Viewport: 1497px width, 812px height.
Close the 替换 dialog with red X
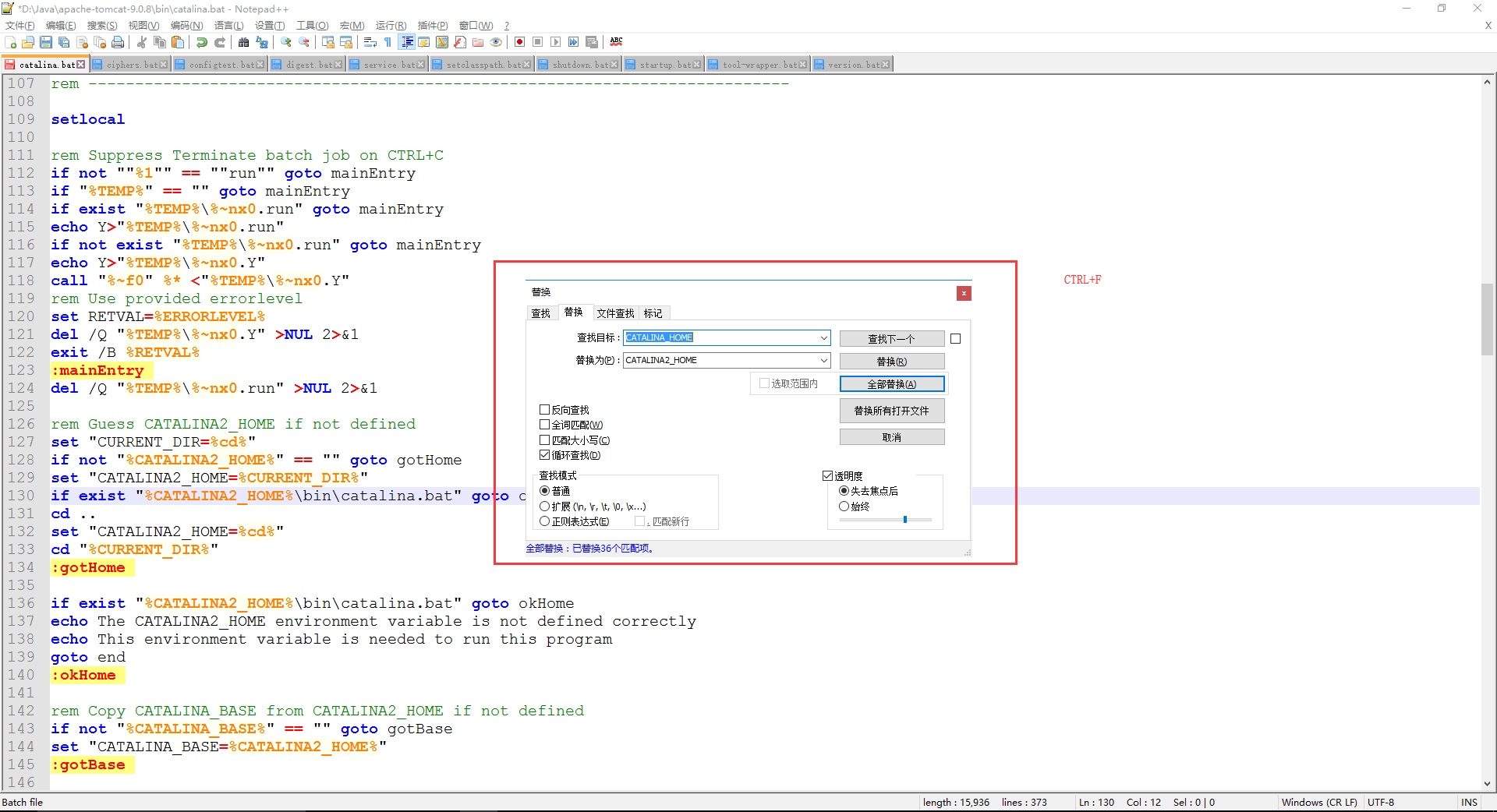[964, 294]
